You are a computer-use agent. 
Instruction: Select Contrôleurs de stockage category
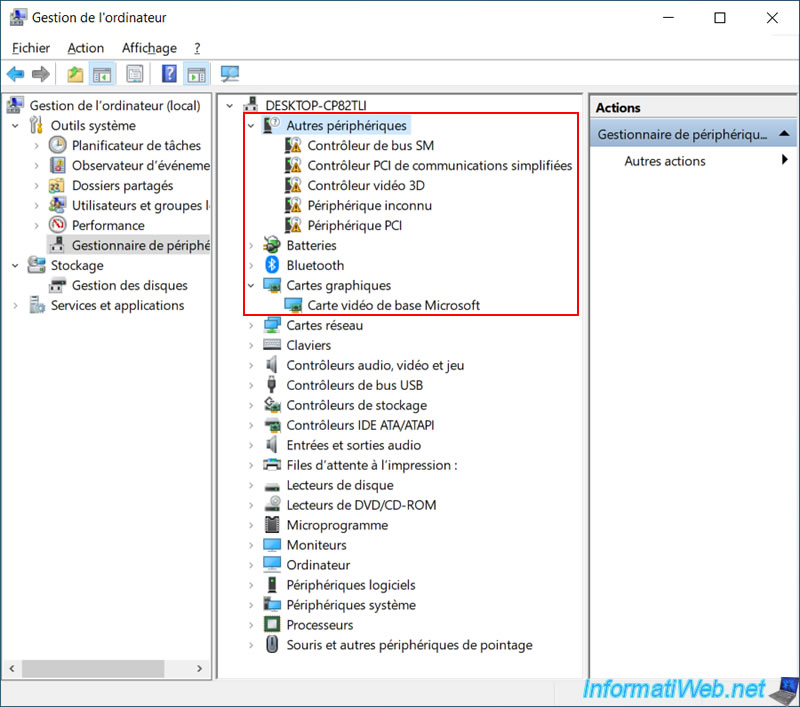click(x=357, y=405)
